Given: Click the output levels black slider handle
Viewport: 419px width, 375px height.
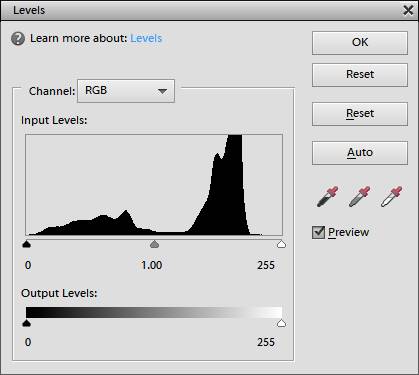Looking at the screenshot, I should [26, 323].
